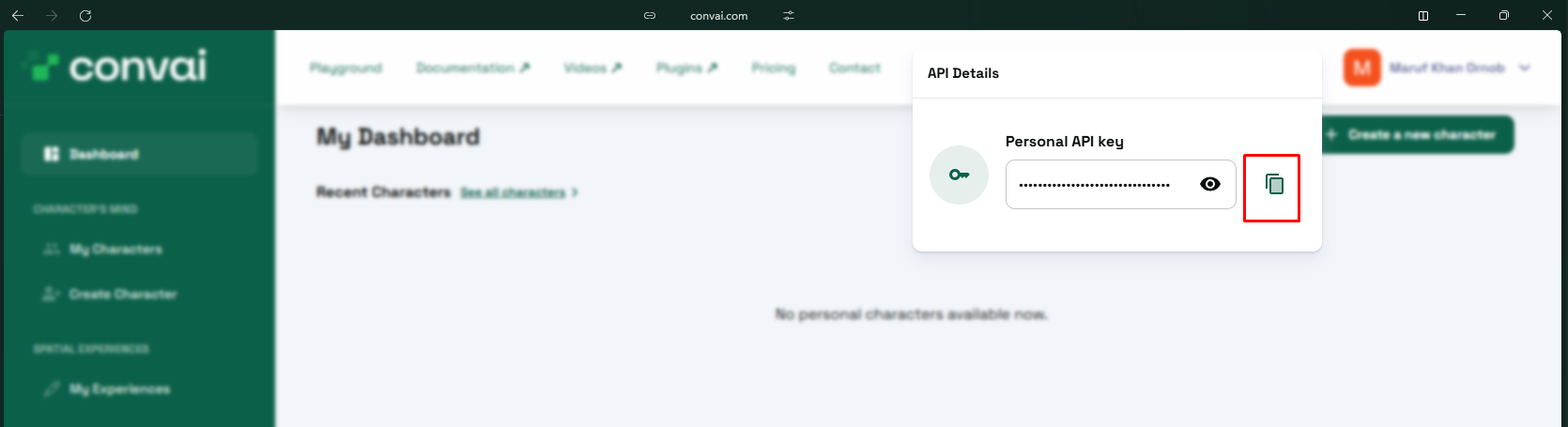The image size is (1568, 427).
Task: Expand the user account dropdown chevron
Action: pos(1525,69)
